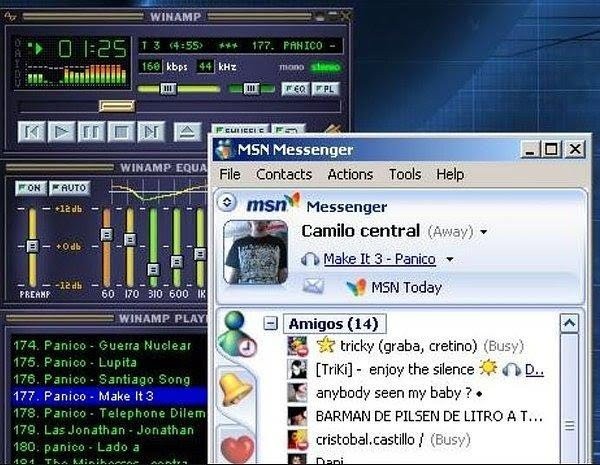Toggle equalizer AUTO button

coord(70,188)
